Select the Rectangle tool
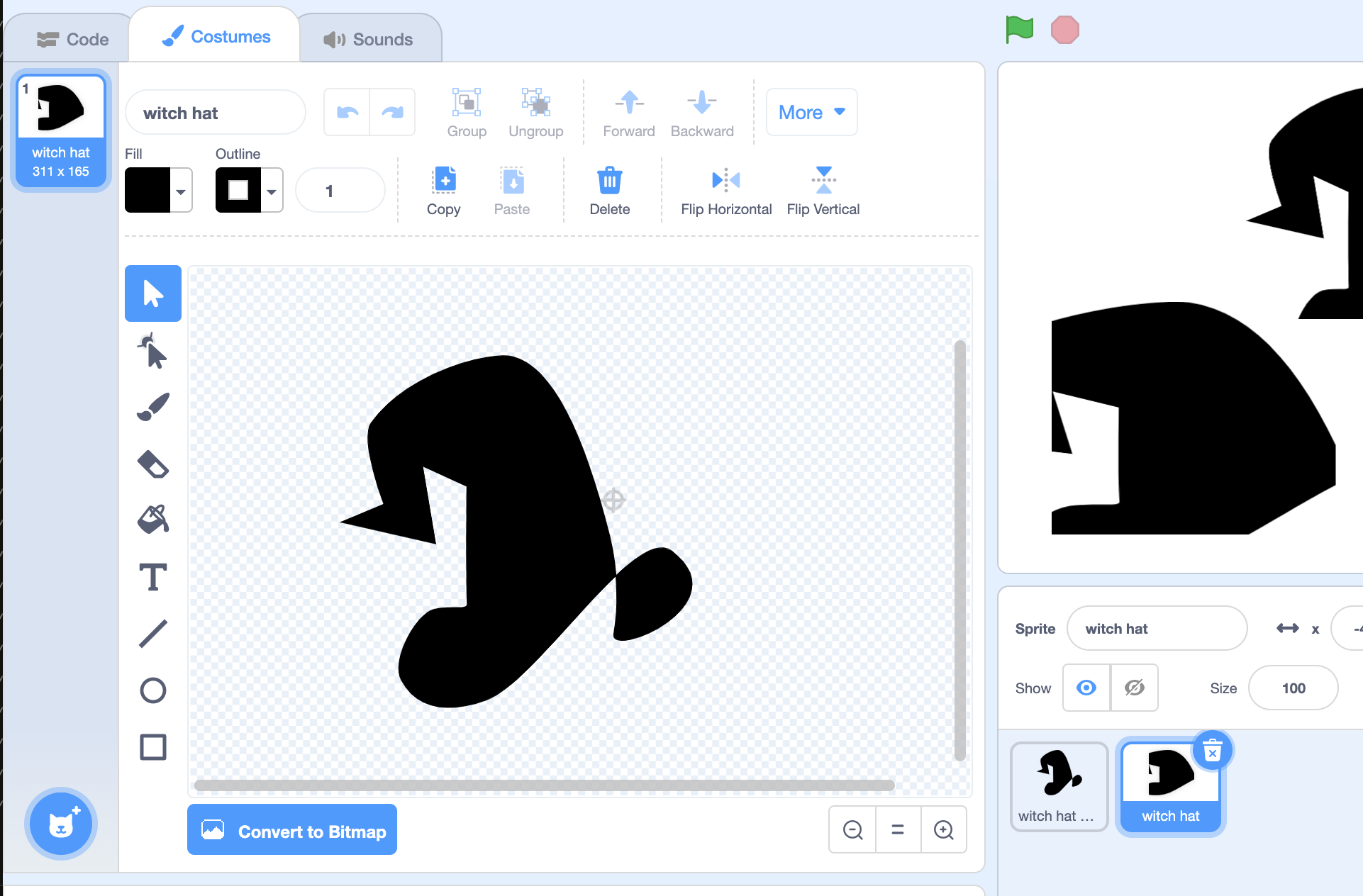The width and height of the screenshot is (1363, 896). (153, 747)
